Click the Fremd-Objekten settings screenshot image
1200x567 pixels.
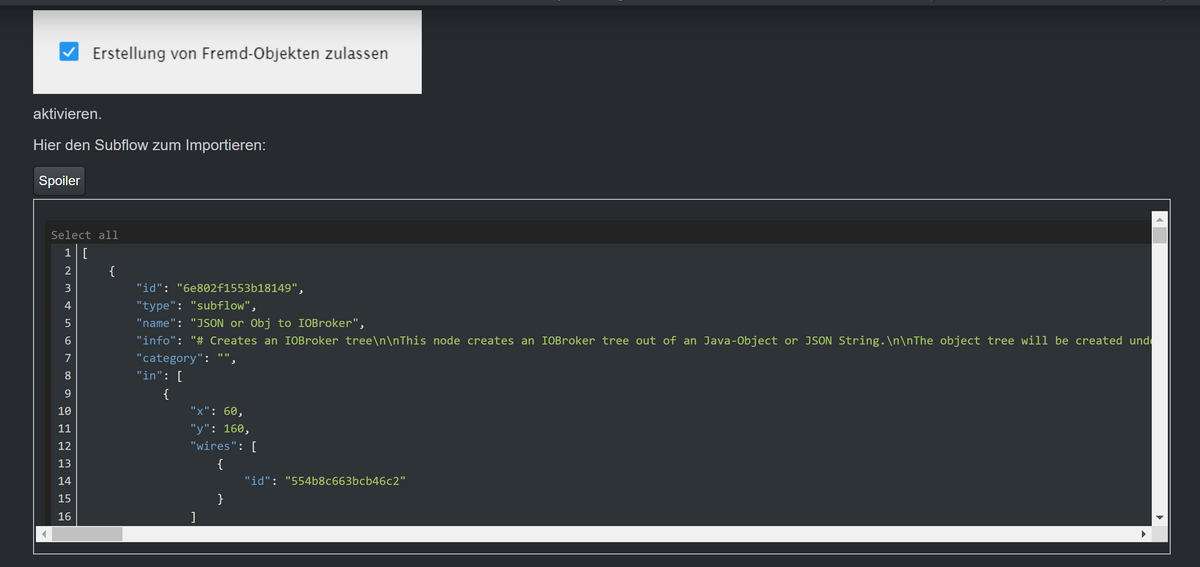(227, 52)
